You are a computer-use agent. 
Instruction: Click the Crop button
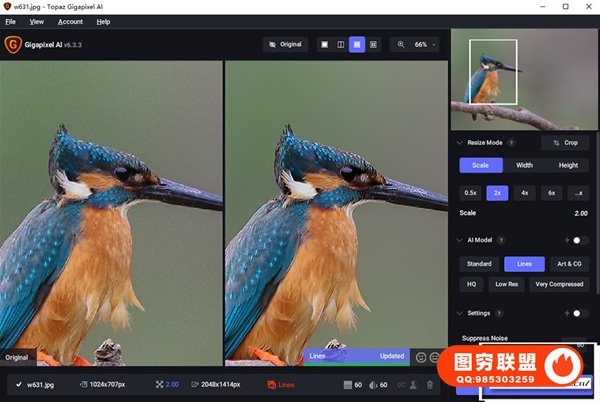[565, 143]
